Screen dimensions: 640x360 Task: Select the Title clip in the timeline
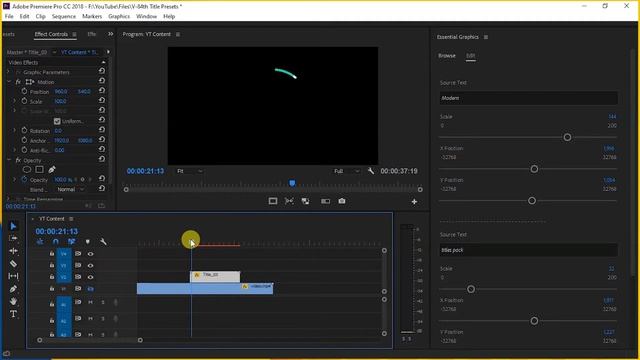[215, 277]
